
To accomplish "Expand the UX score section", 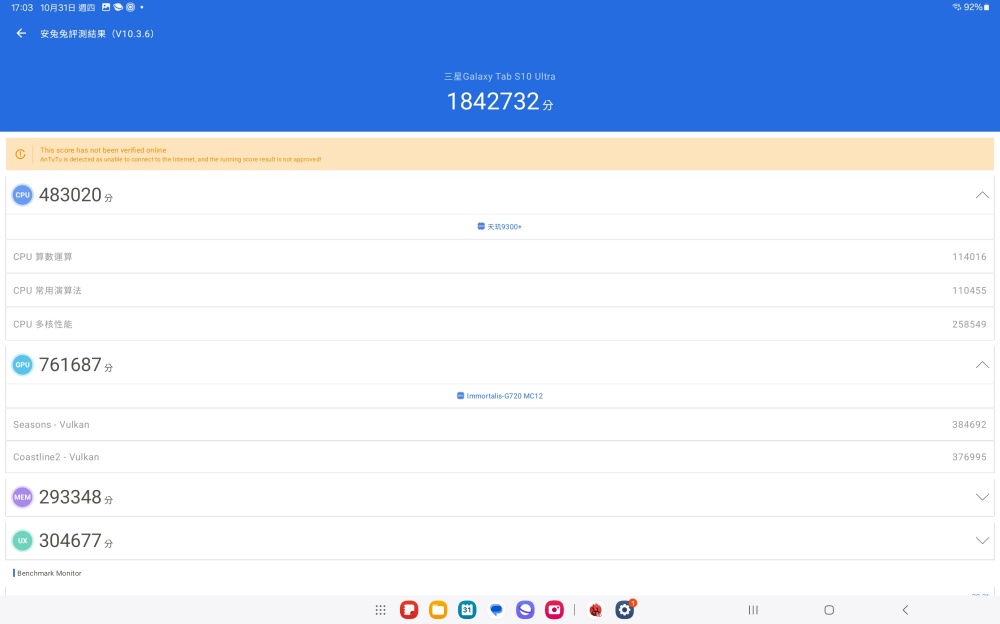I will 982,540.
